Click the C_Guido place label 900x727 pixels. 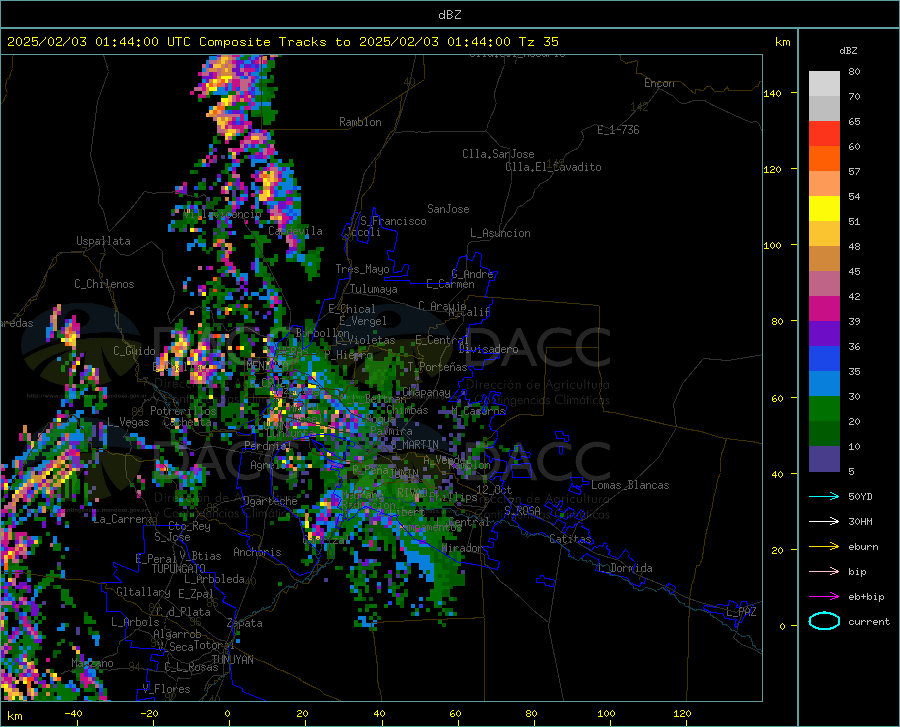point(134,351)
